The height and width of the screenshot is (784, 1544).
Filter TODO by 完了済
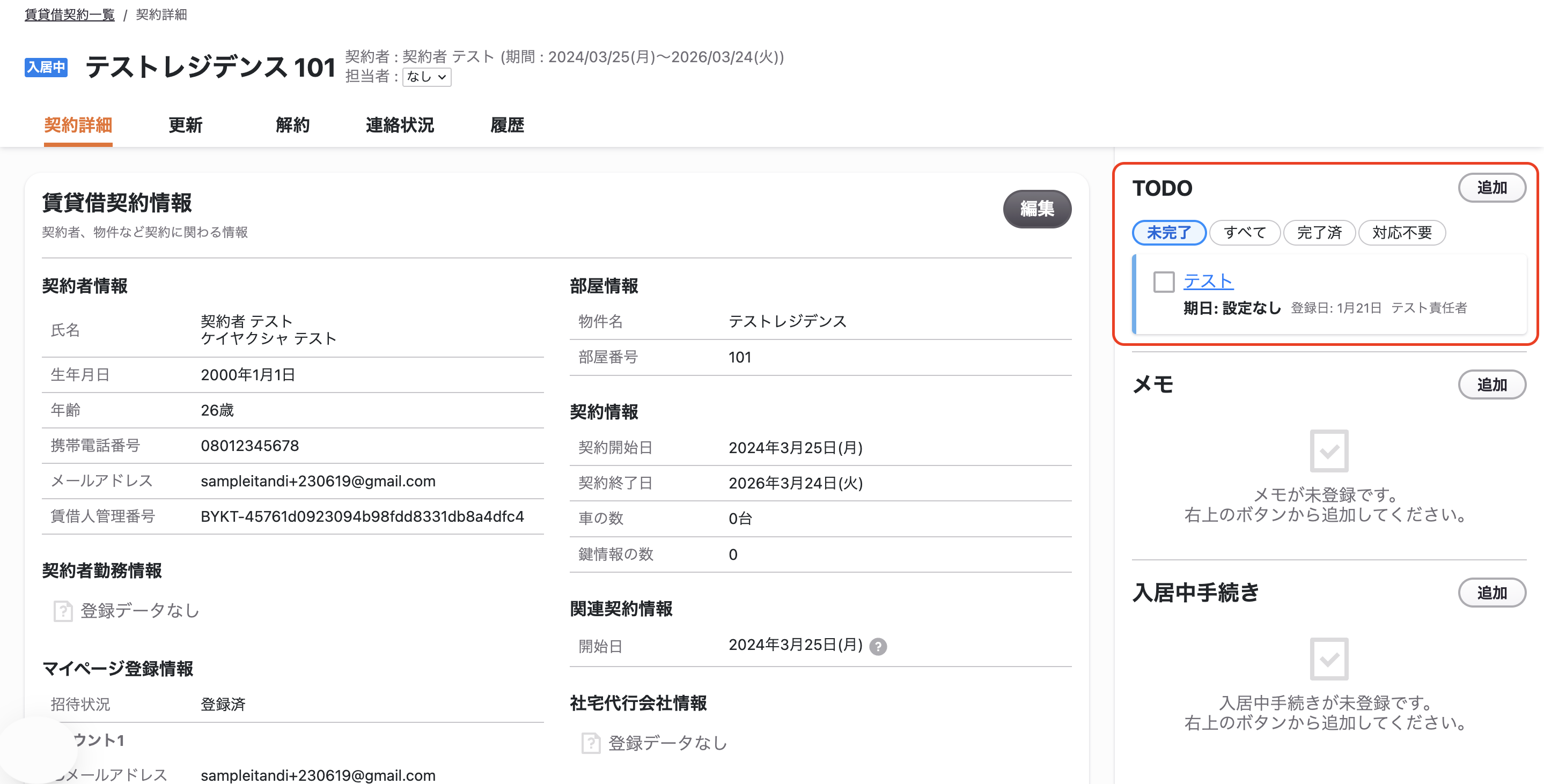[x=1319, y=232]
